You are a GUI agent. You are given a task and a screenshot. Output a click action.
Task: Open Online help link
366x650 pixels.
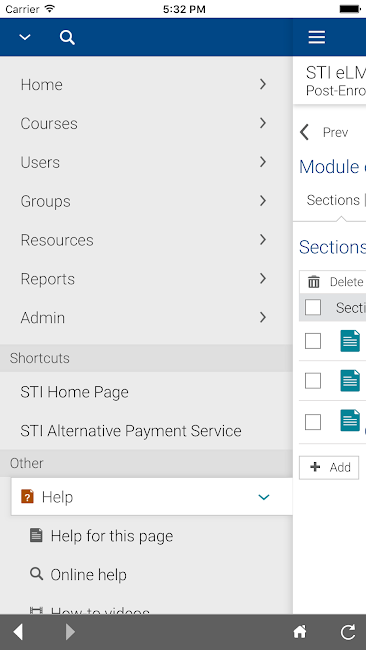click(x=88, y=575)
